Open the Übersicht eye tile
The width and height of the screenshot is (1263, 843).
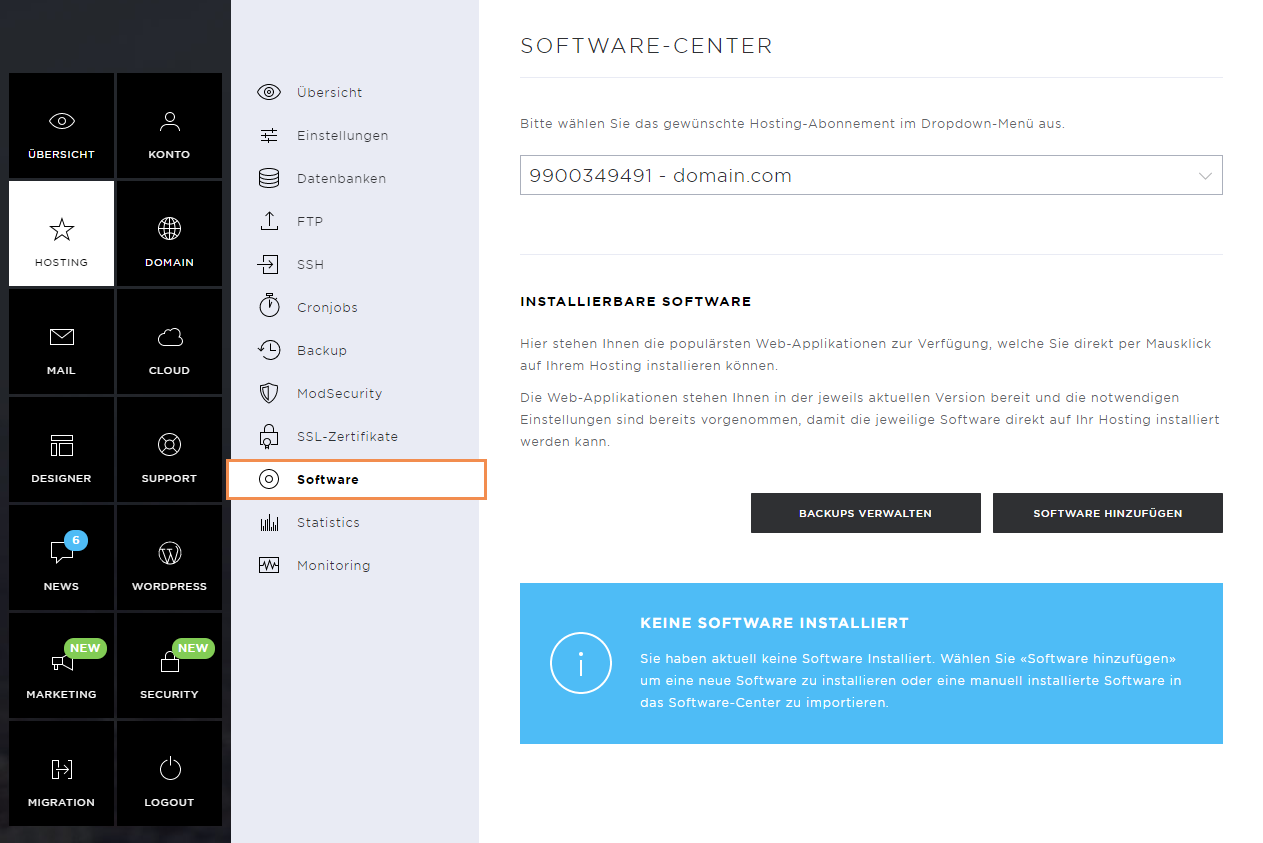coord(61,125)
